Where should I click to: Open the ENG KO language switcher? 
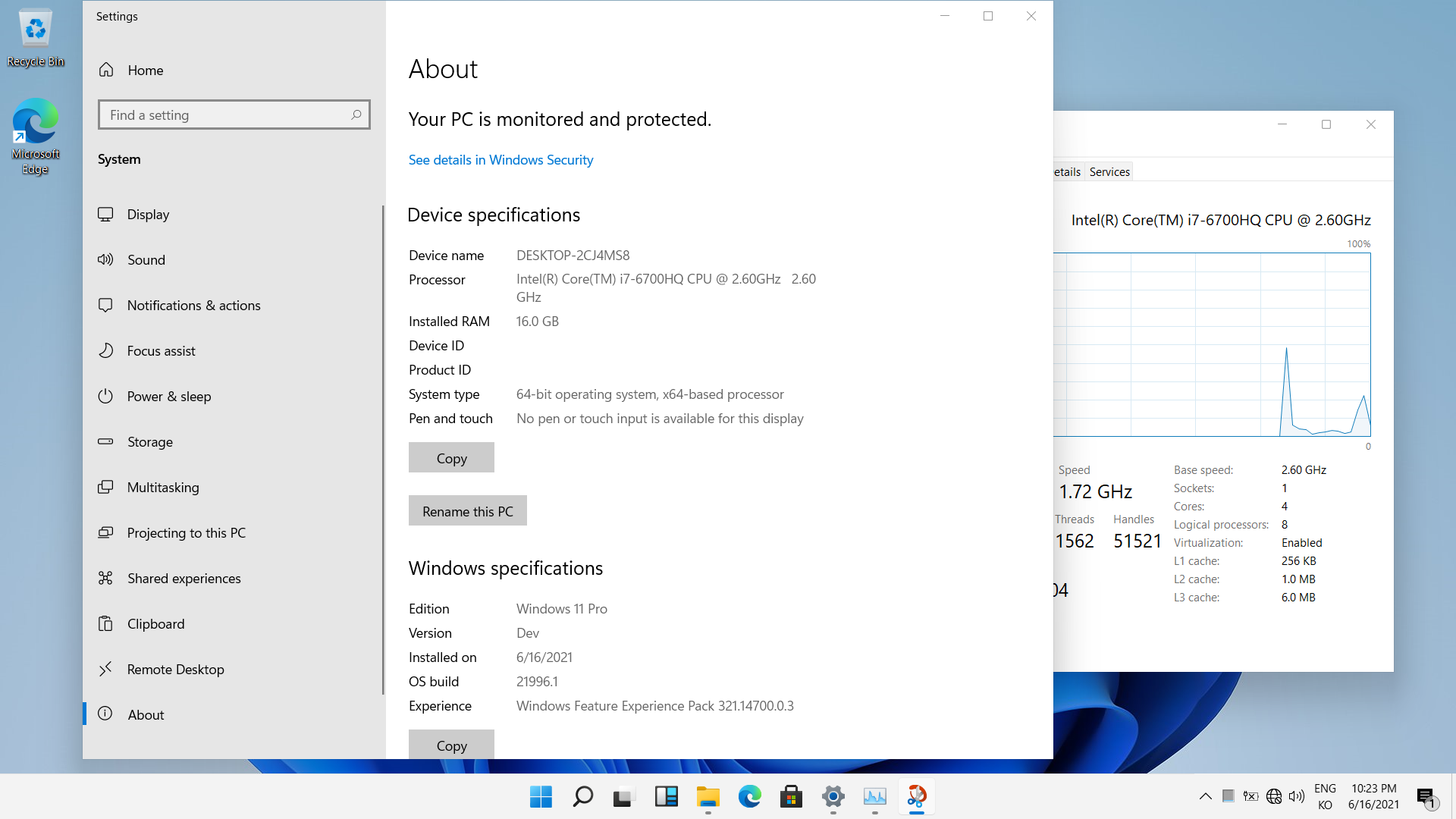(x=1325, y=797)
